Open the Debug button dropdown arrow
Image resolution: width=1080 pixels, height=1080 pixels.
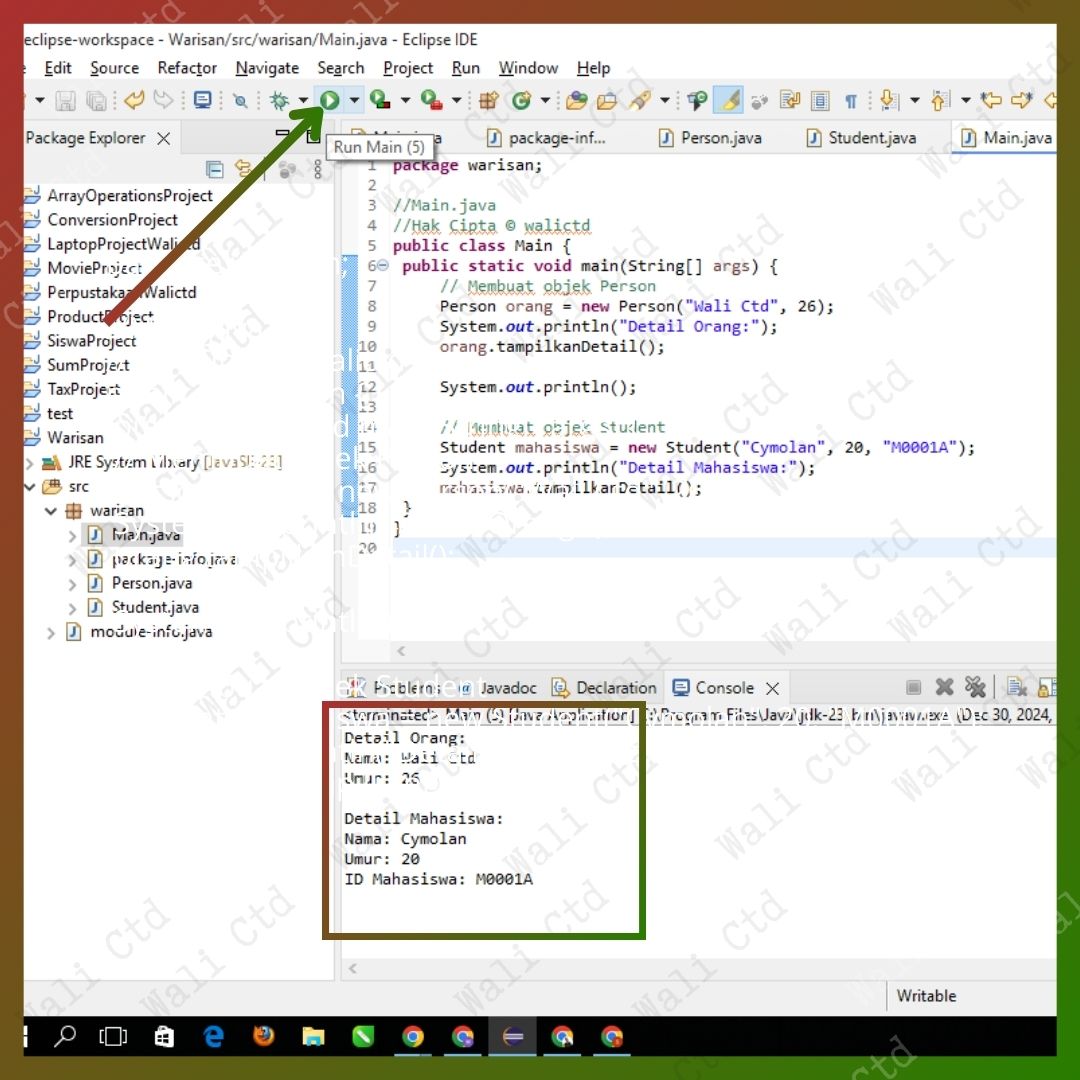(x=303, y=101)
